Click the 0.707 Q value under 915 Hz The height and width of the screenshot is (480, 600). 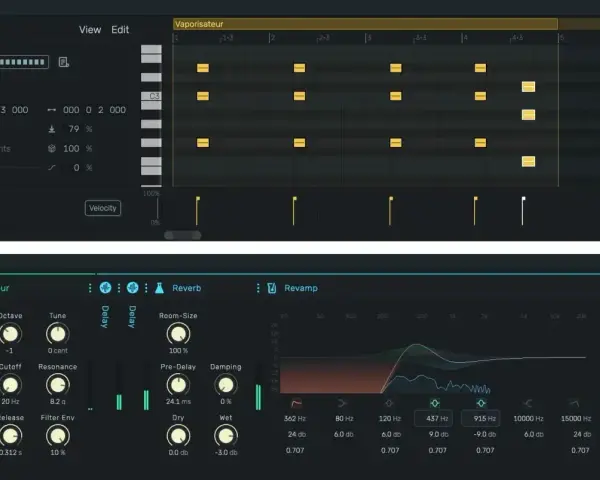click(x=485, y=451)
